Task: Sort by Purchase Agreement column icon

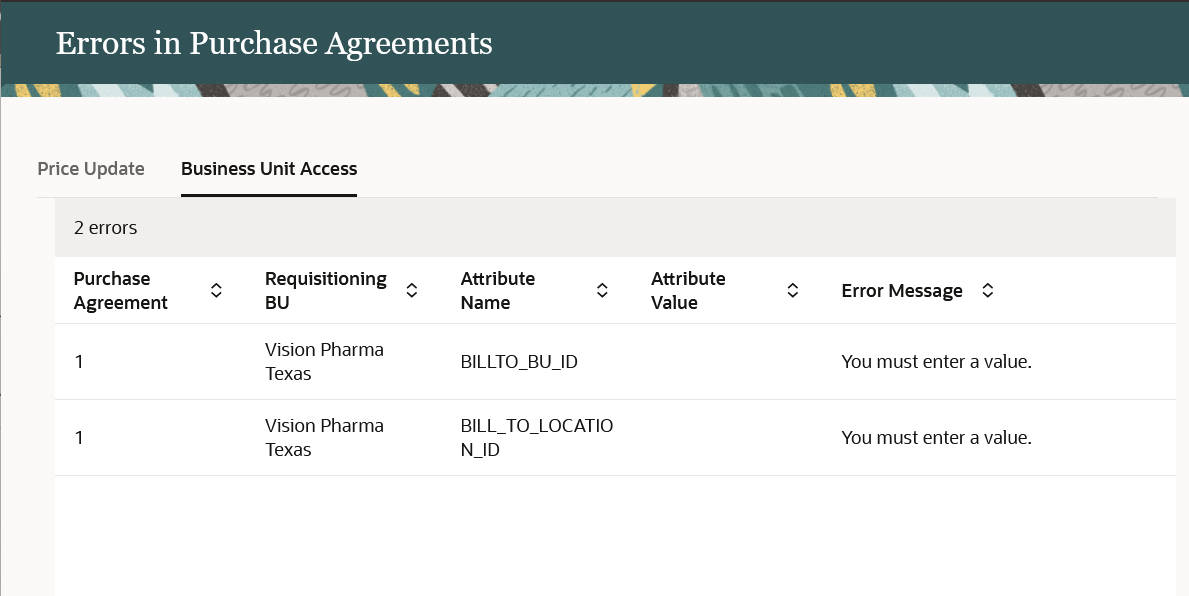Action: (x=216, y=291)
